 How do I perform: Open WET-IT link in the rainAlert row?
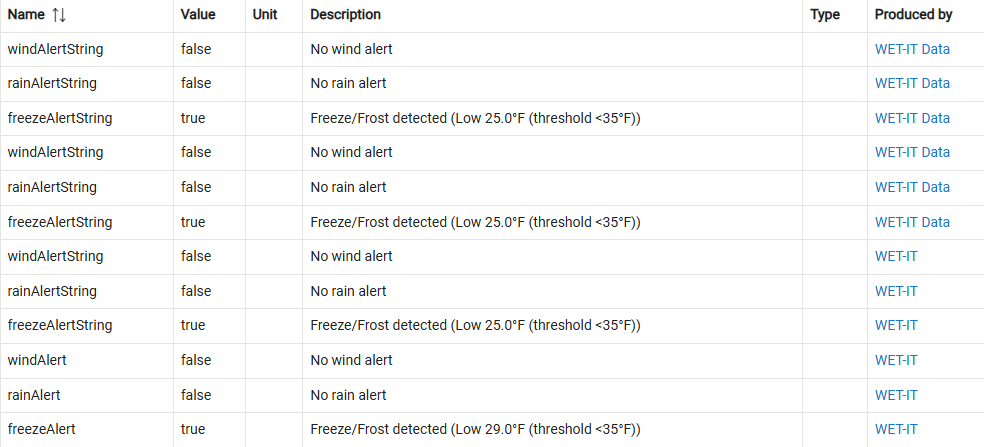coord(896,395)
